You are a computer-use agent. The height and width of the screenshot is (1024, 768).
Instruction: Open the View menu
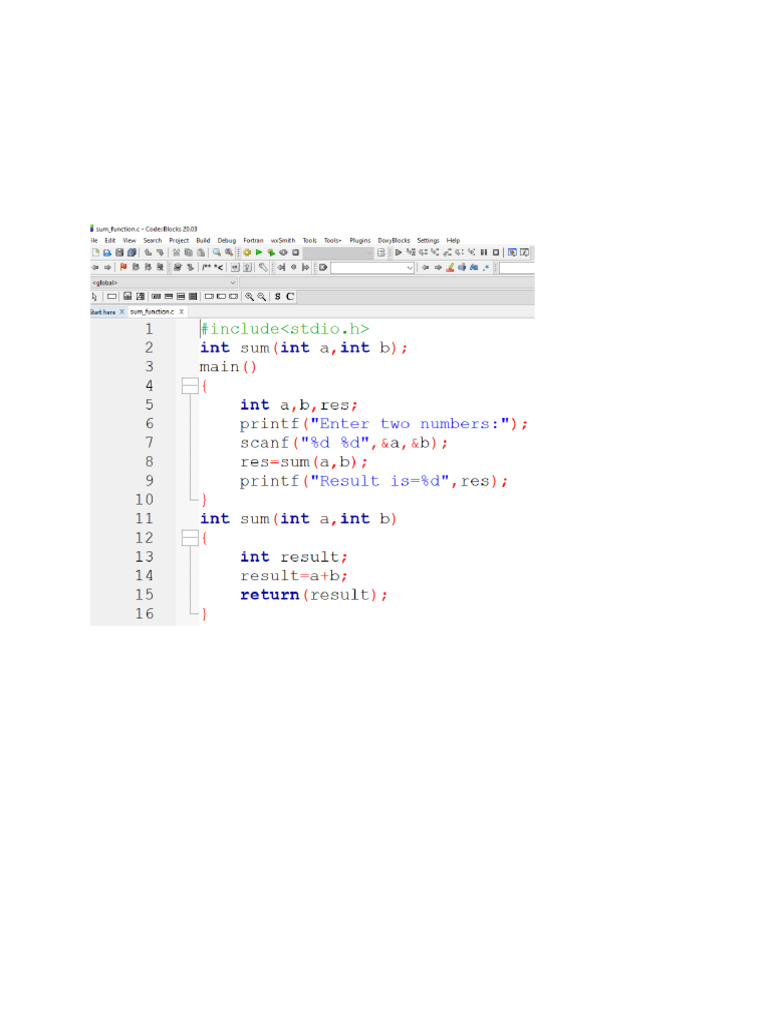click(129, 240)
